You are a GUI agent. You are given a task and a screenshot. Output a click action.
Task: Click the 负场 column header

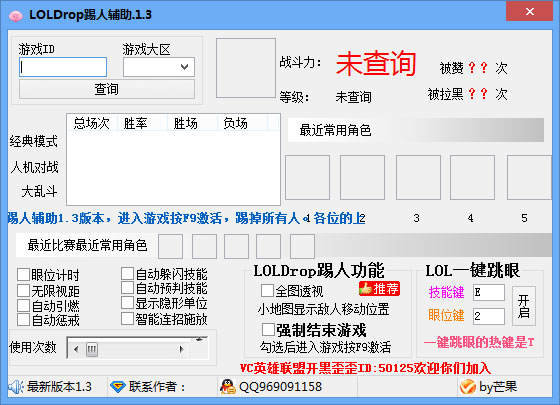click(242, 123)
